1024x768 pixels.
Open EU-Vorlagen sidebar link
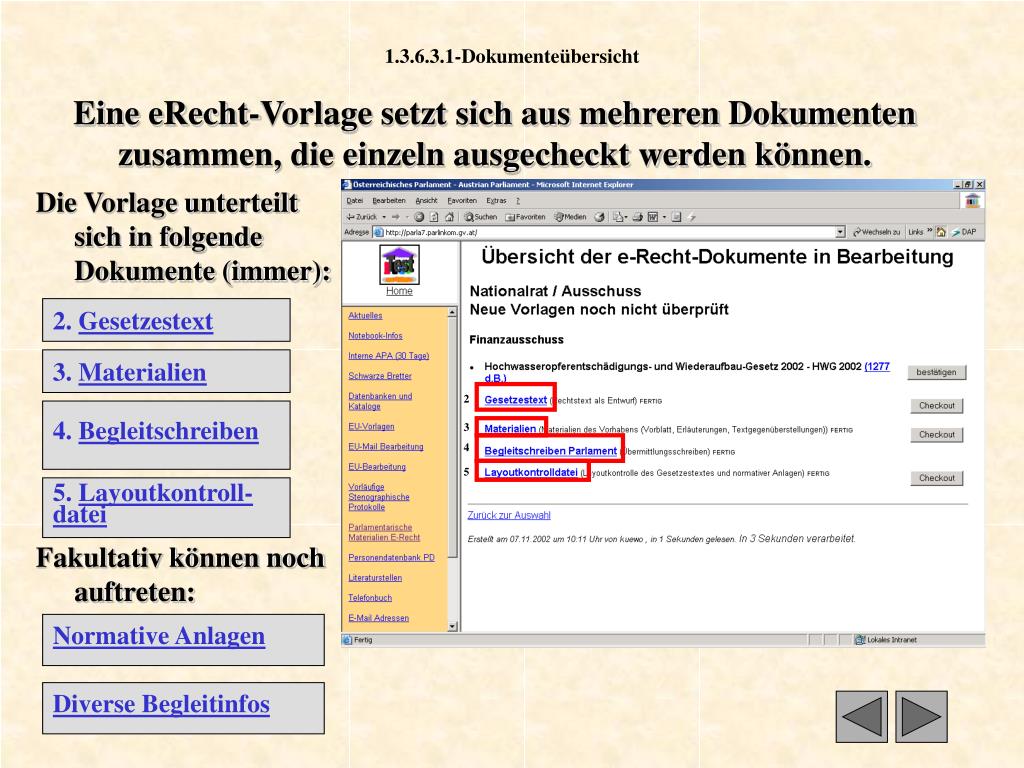pyautogui.click(x=371, y=426)
